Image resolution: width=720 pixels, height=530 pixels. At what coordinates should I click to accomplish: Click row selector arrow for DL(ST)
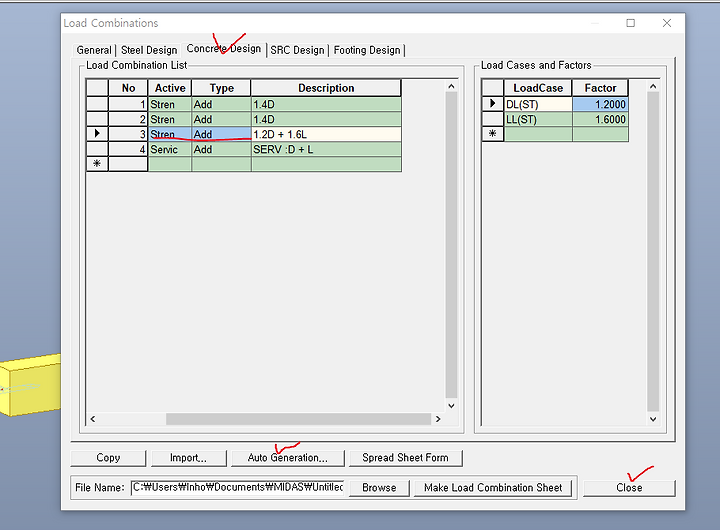493,104
